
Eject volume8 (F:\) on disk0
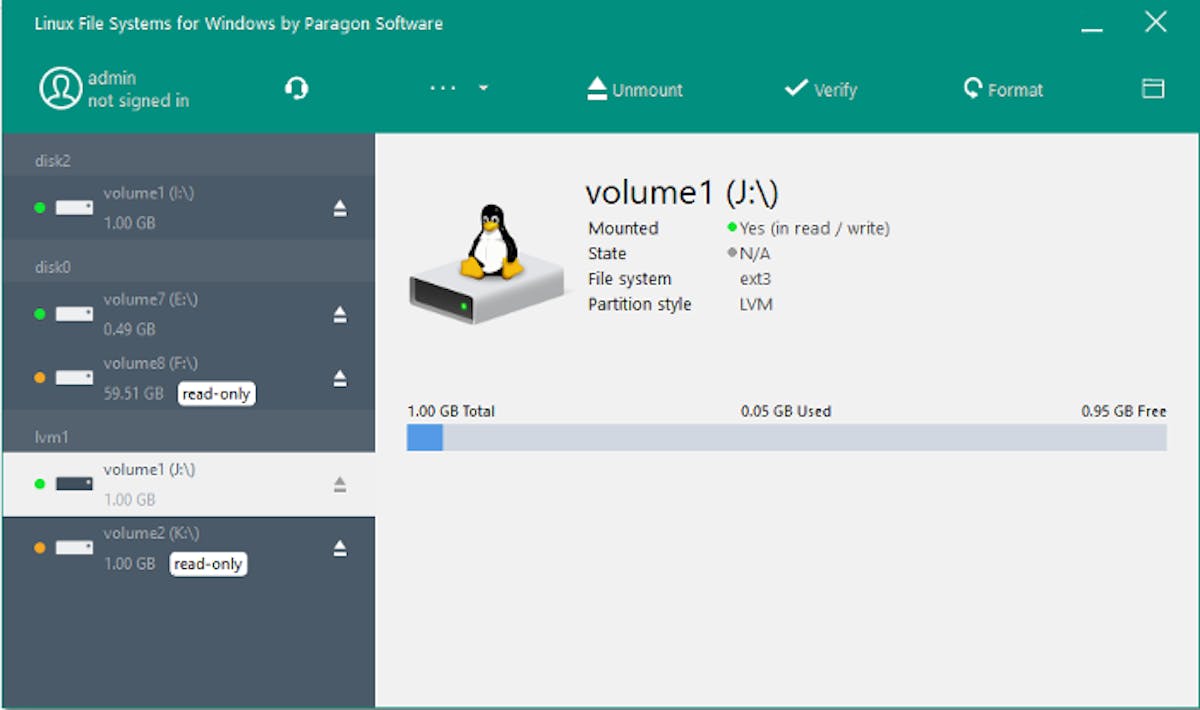click(340, 377)
